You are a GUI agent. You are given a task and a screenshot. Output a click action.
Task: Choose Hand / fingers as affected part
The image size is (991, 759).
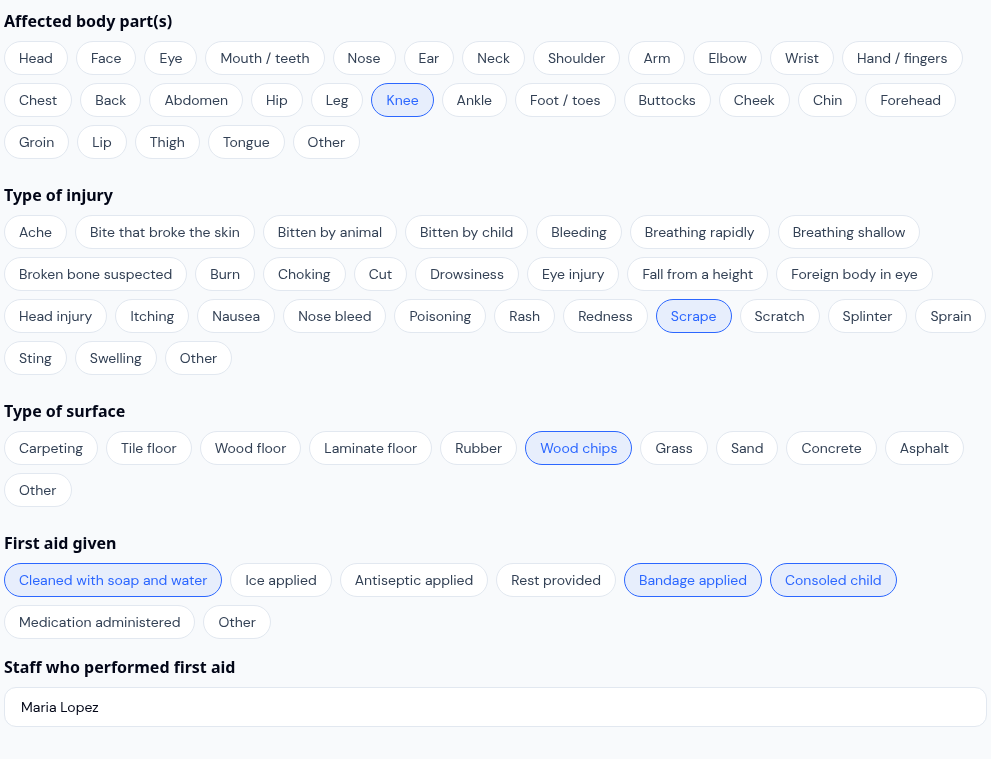[x=902, y=58]
